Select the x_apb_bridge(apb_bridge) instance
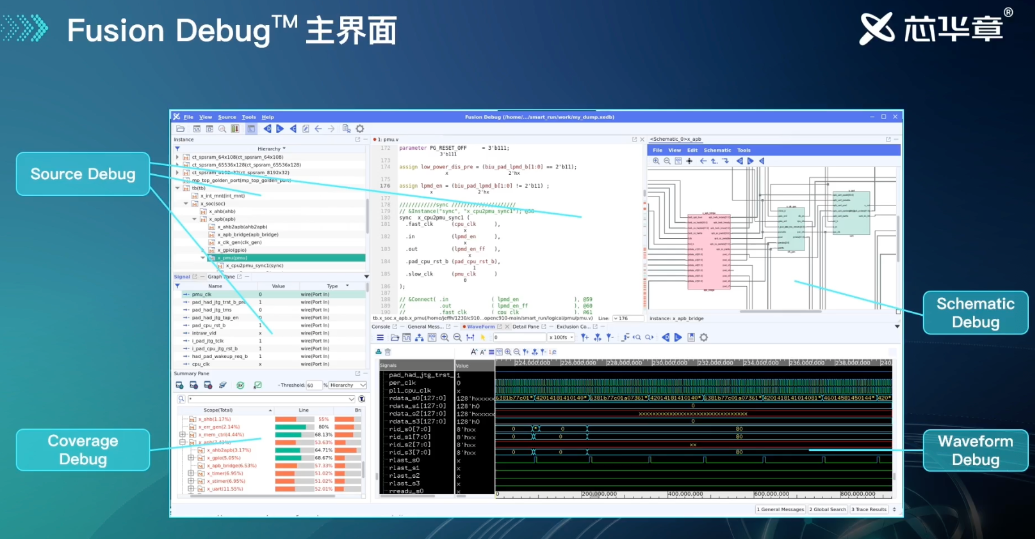This screenshot has width=1035, height=539. (x=248, y=234)
